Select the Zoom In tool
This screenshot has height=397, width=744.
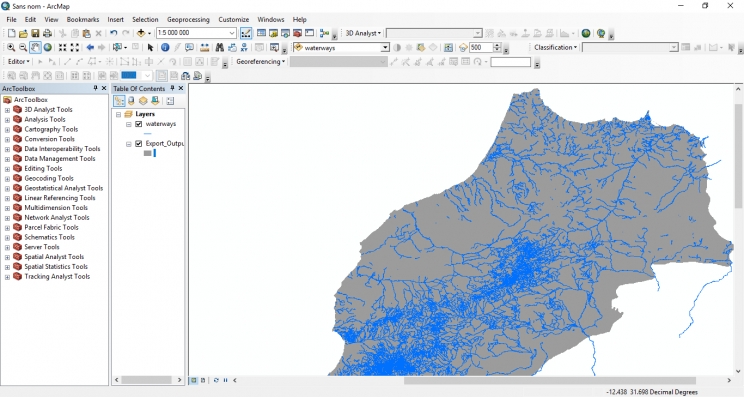[10, 47]
